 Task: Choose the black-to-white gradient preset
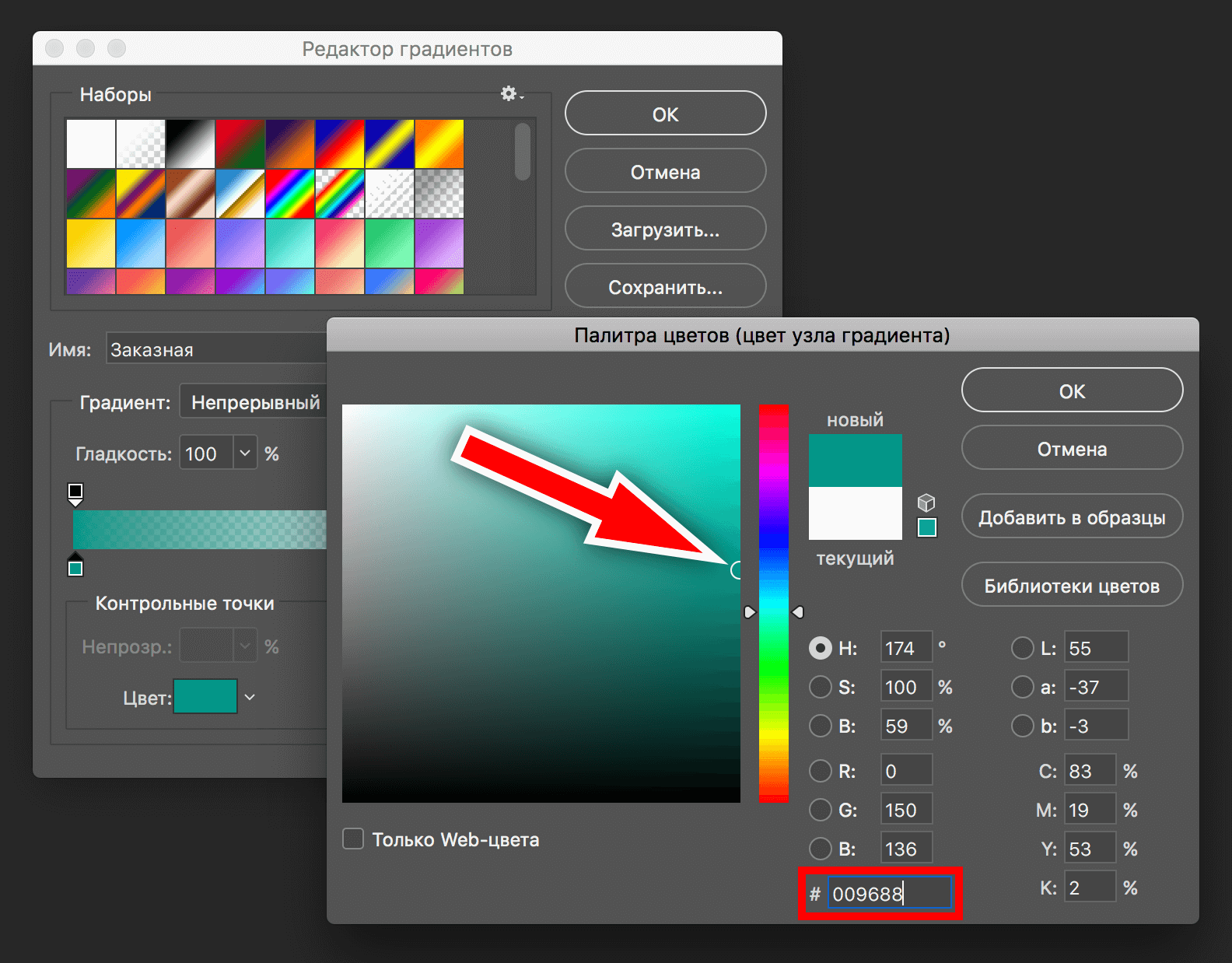tap(191, 144)
